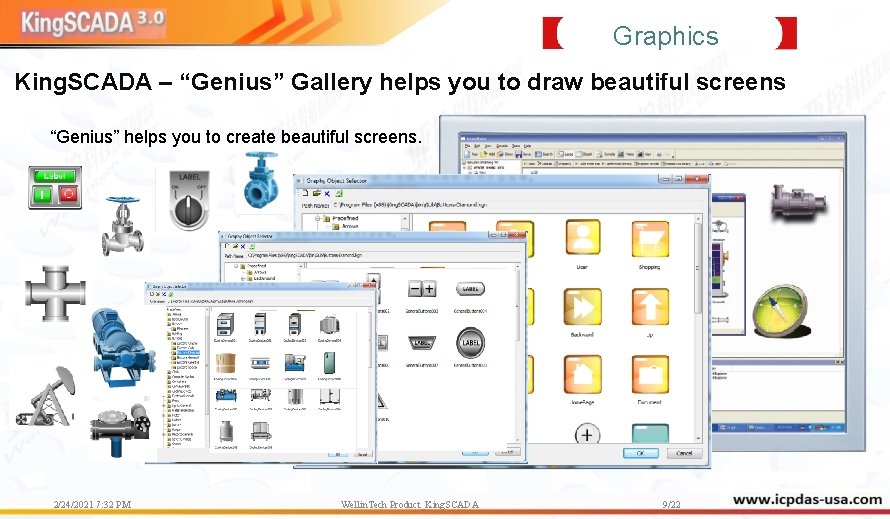
Task: Select the round black LABEL button graphic
Action: 471,342
